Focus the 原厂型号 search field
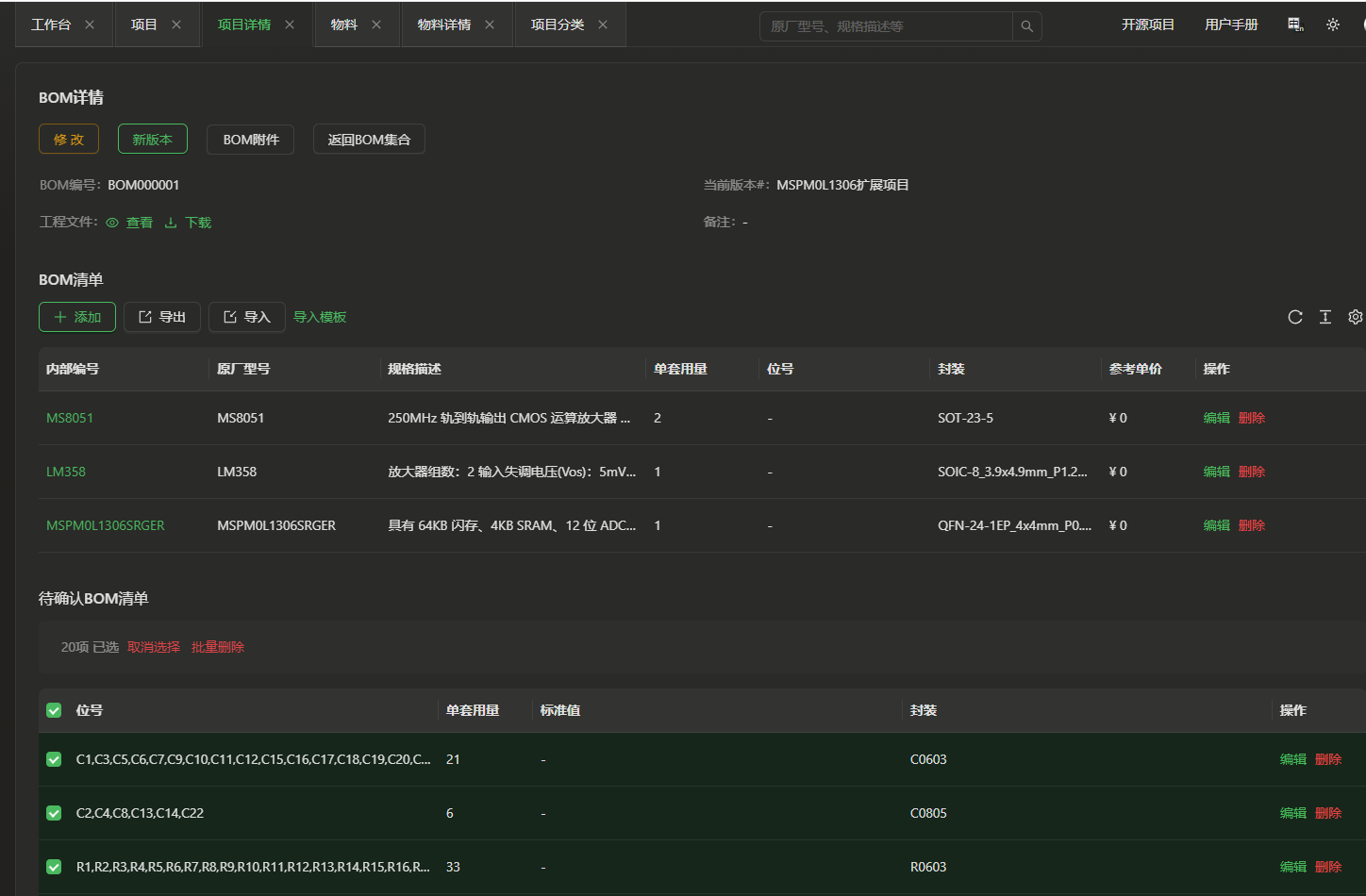 tap(886, 26)
